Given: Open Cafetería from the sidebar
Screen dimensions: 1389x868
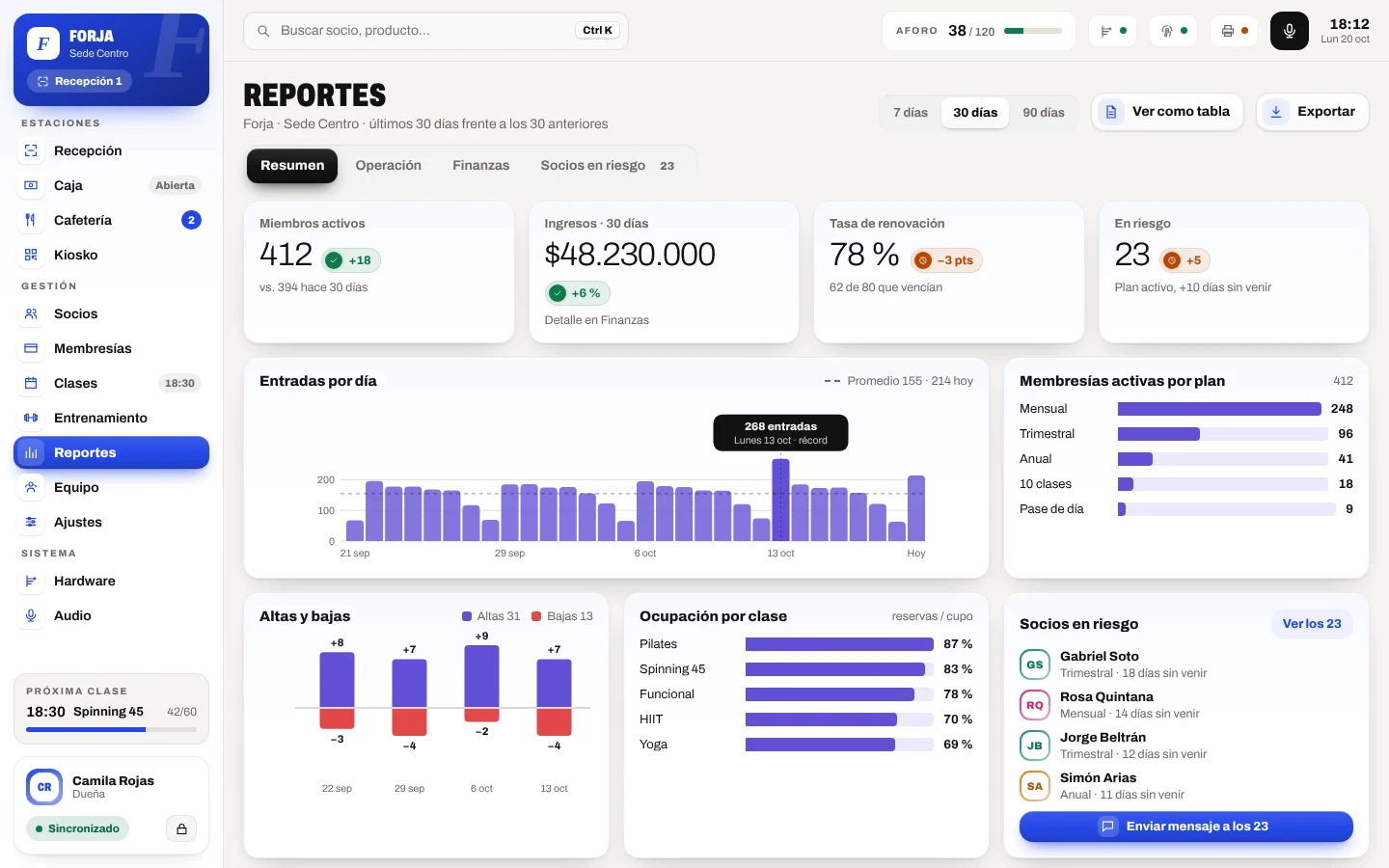Looking at the screenshot, I should tap(111, 220).
